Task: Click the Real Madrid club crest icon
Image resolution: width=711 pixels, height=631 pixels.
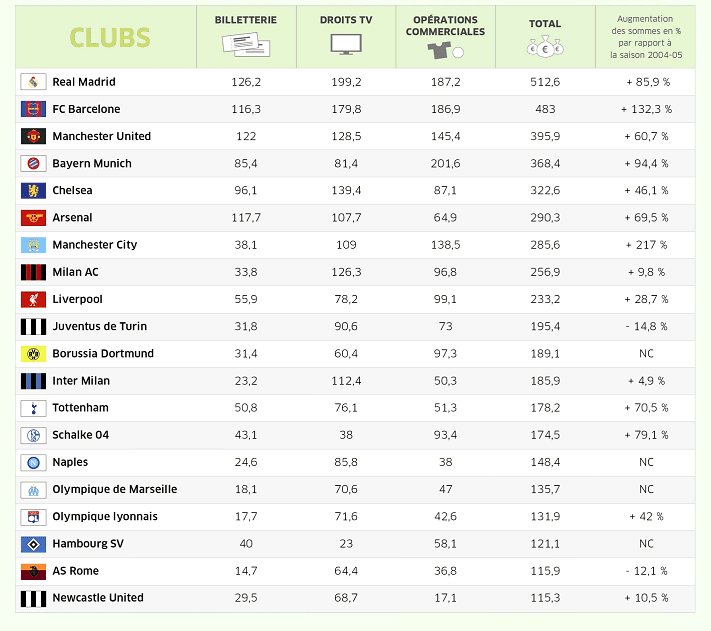Action: 33,82
